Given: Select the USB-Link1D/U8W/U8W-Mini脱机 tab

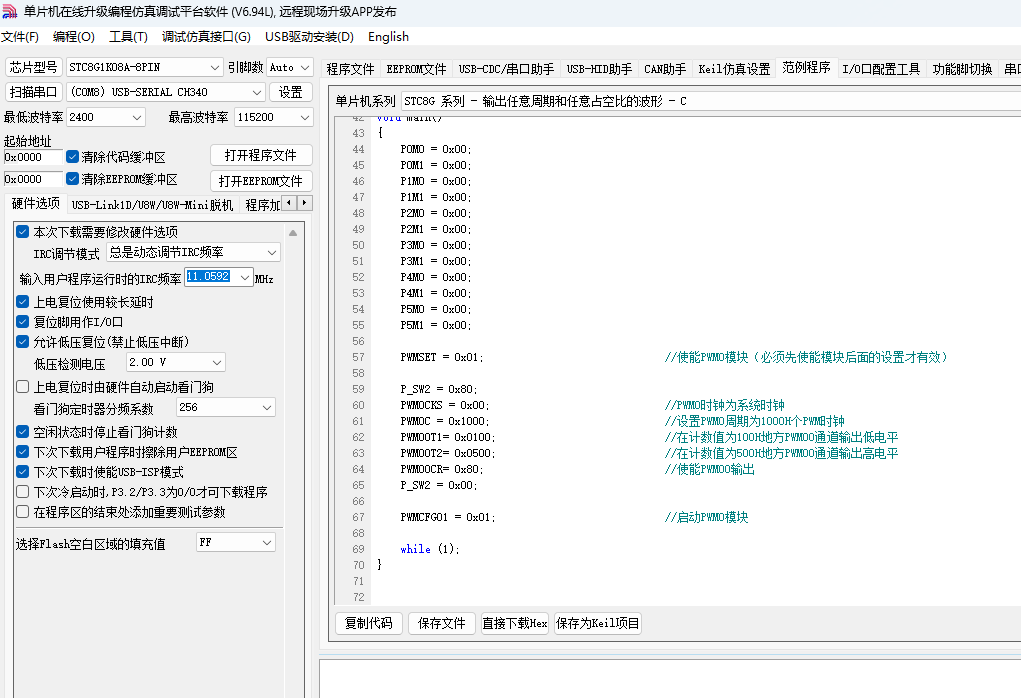Looking at the screenshot, I should [x=152, y=205].
